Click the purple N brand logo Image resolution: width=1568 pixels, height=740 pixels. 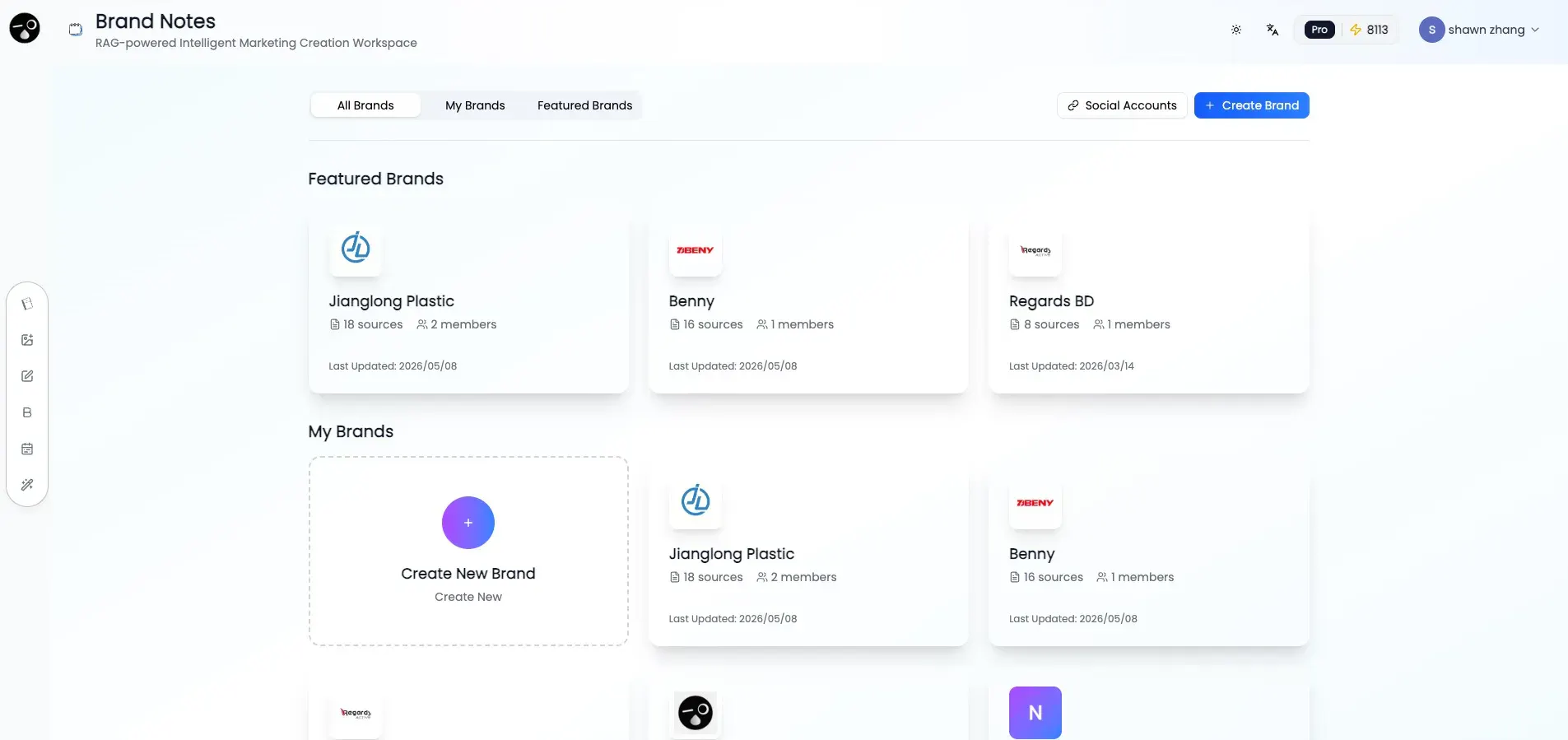tap(1035, 713)
